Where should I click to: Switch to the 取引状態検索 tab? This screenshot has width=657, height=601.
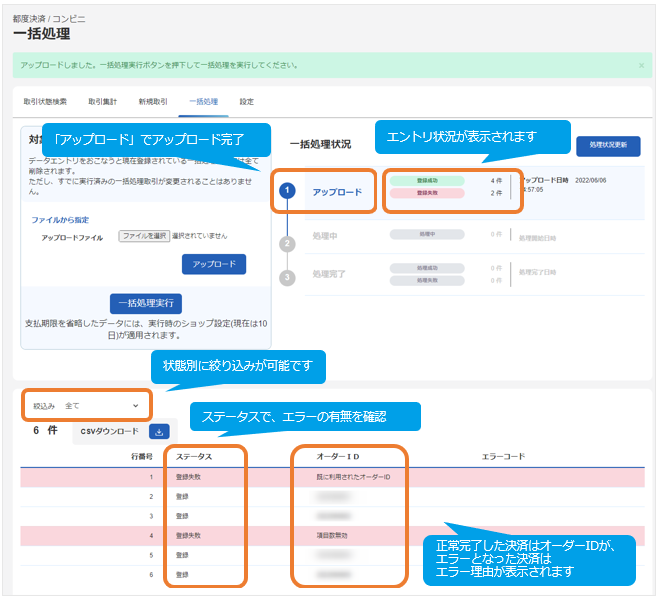[x=45, y=102]
